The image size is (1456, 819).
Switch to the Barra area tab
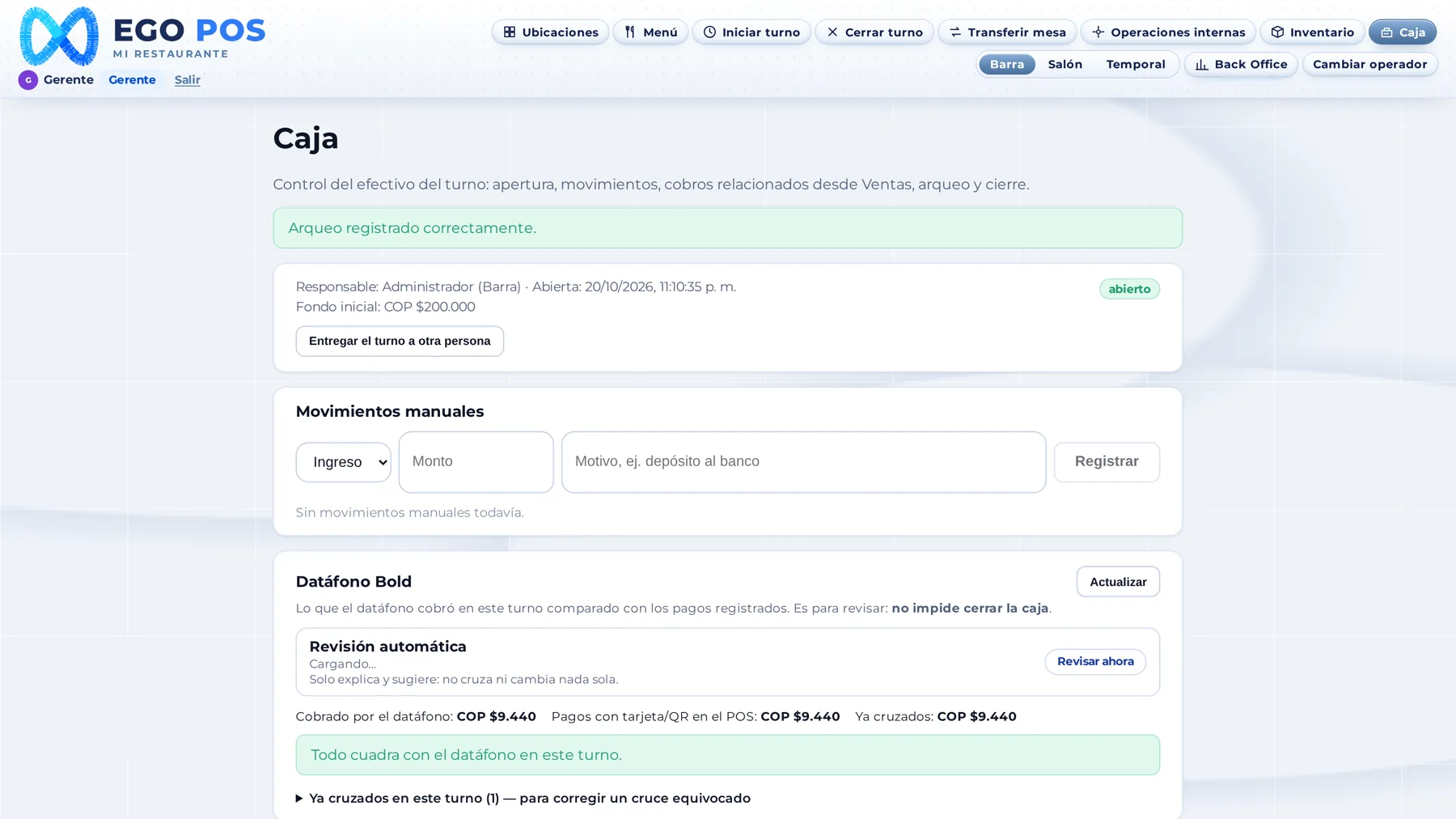click(1007, 64)
